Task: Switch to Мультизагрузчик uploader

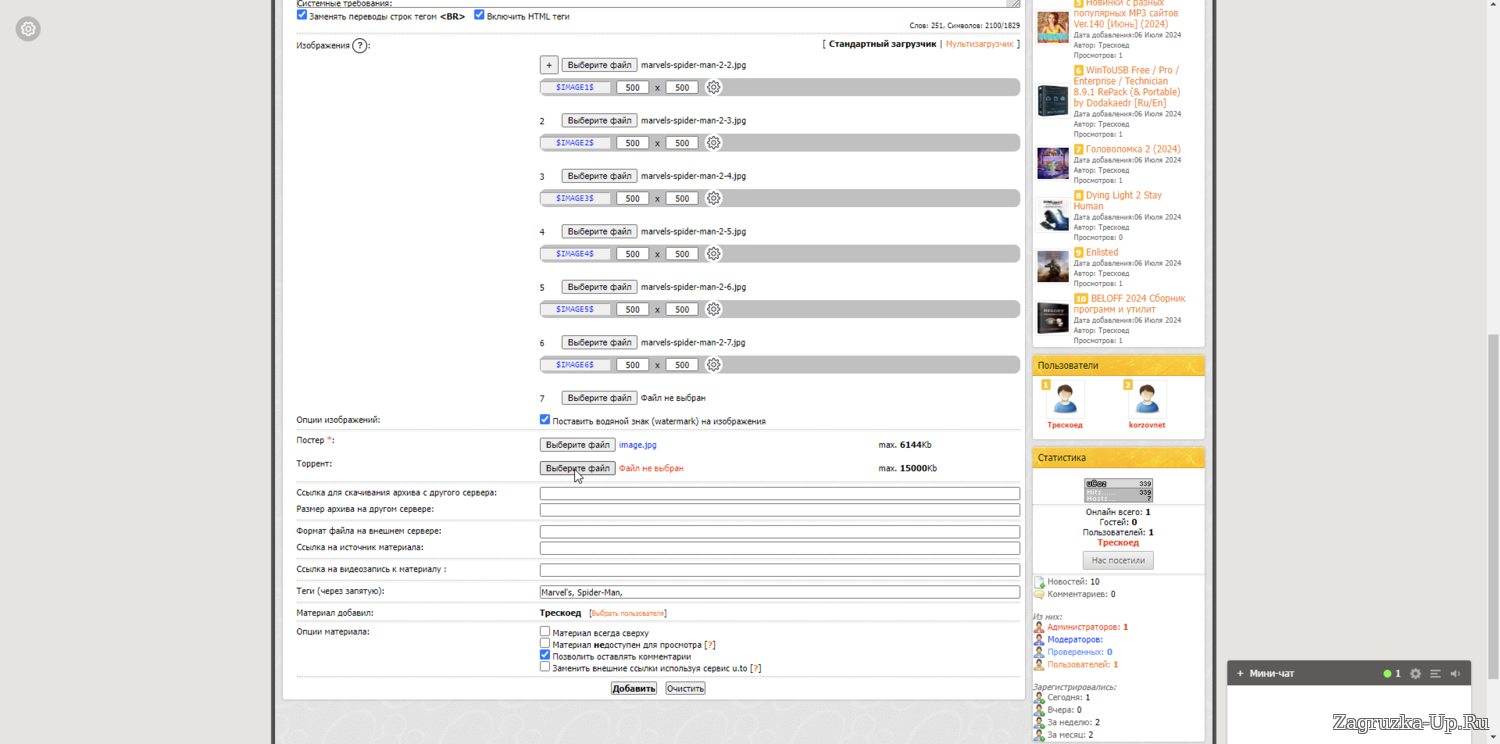Action: coord(979,44)
